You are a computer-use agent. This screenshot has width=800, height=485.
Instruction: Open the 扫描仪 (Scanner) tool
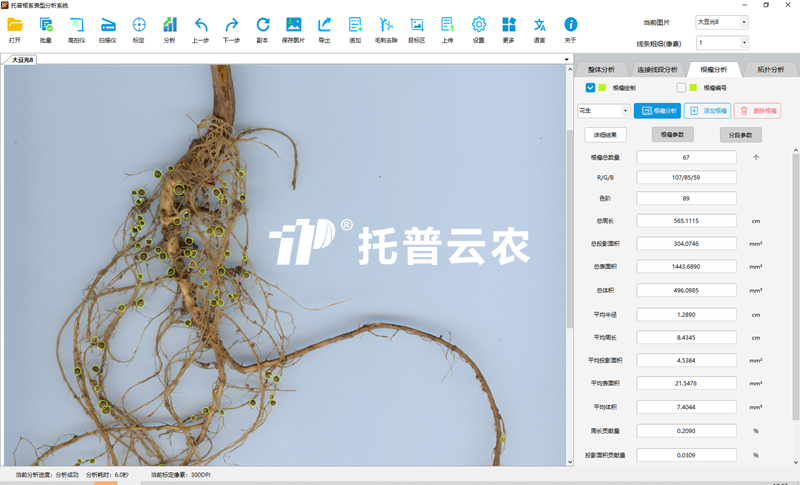coord(108,25)
